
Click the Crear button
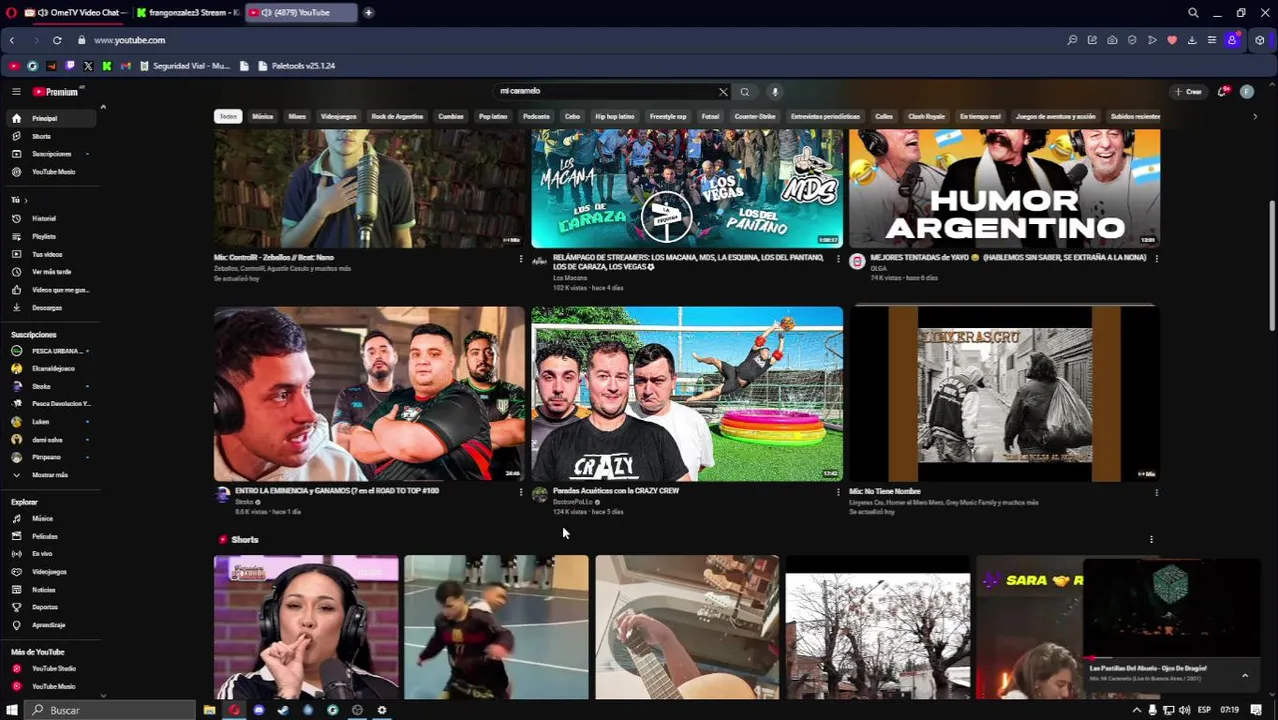(1189, 91)
